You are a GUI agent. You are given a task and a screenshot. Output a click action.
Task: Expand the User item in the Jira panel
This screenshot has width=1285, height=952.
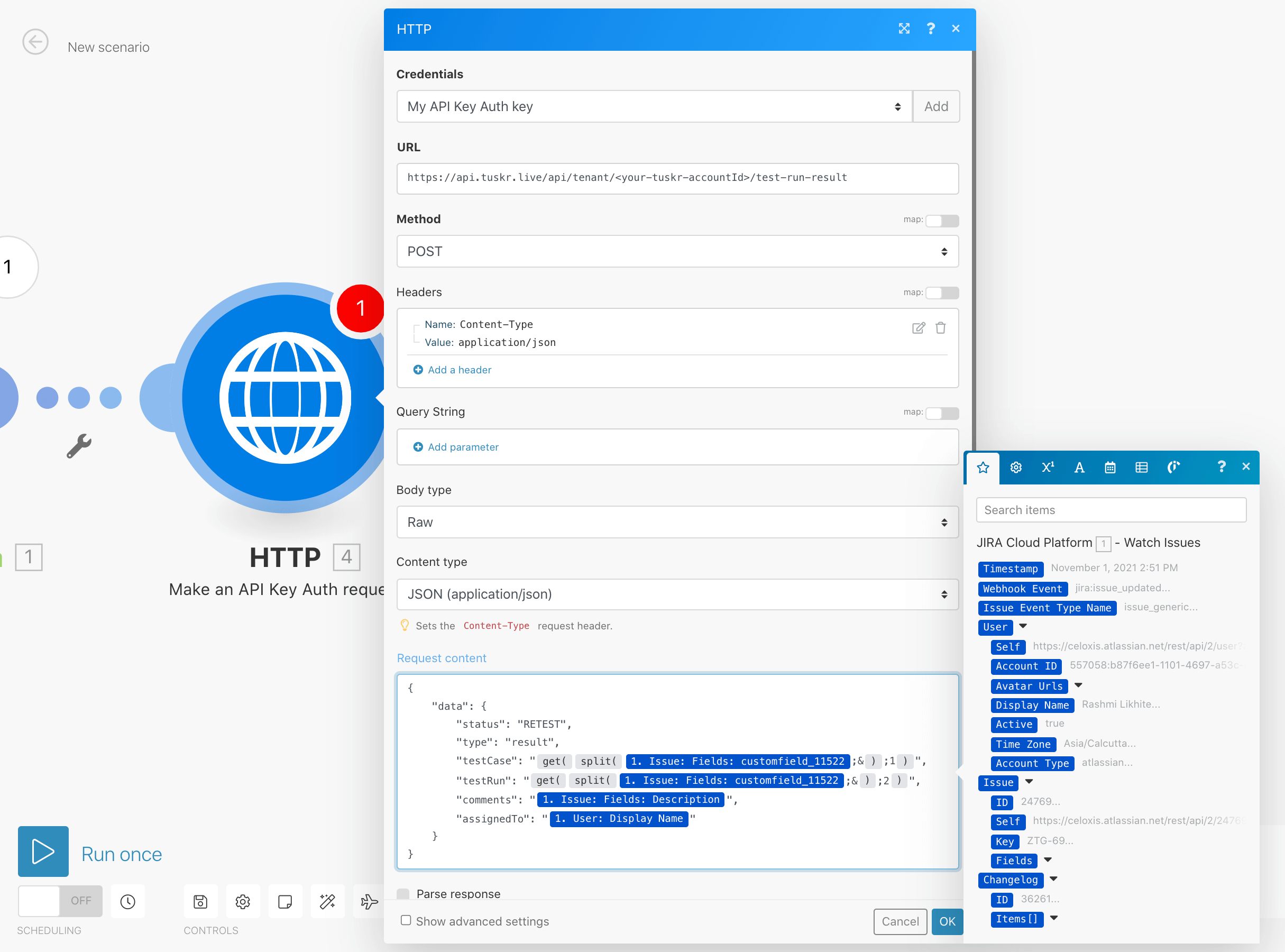1023,627
